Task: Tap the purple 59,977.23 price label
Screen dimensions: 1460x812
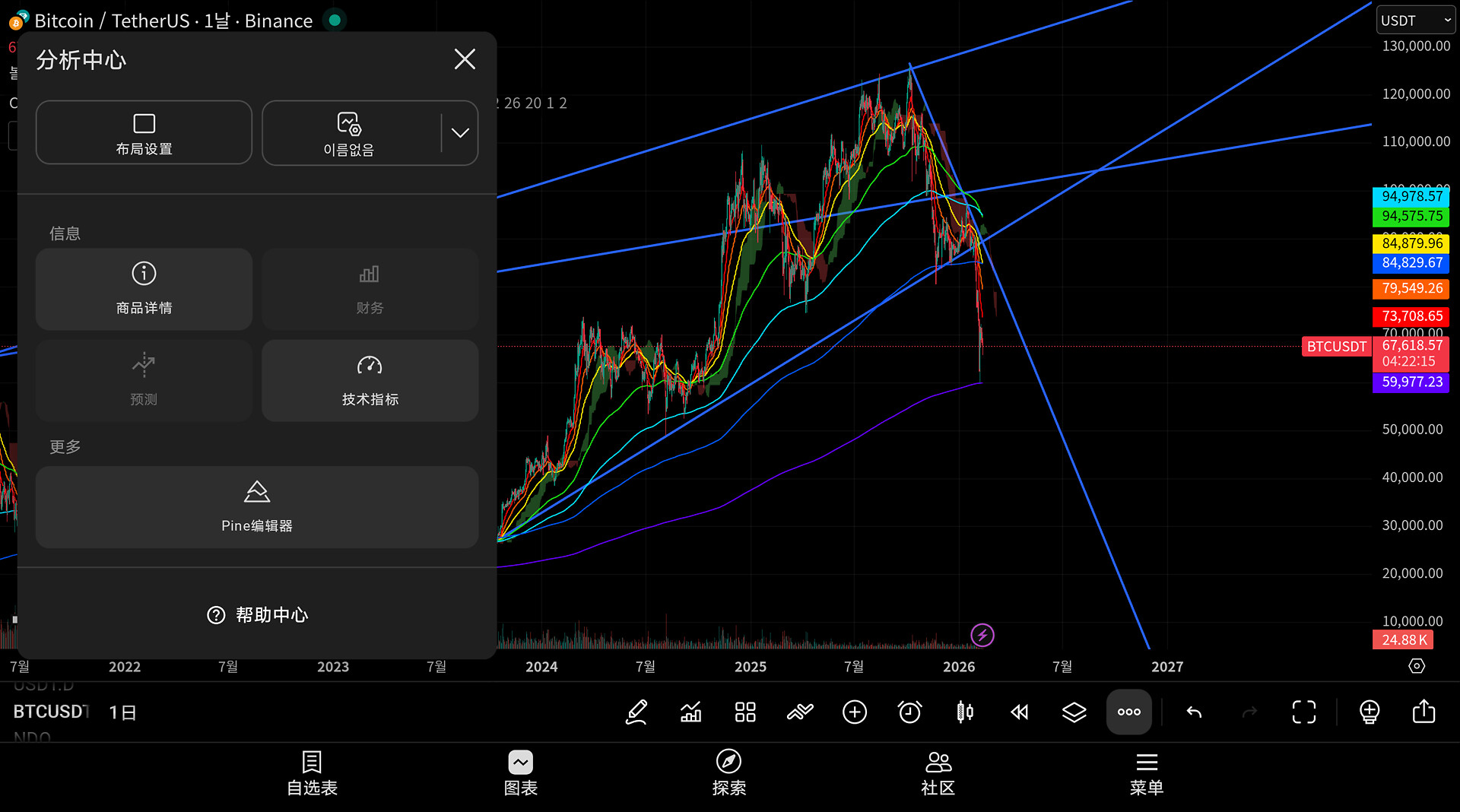Action: pyautogui.click(x=1411, y=382)
